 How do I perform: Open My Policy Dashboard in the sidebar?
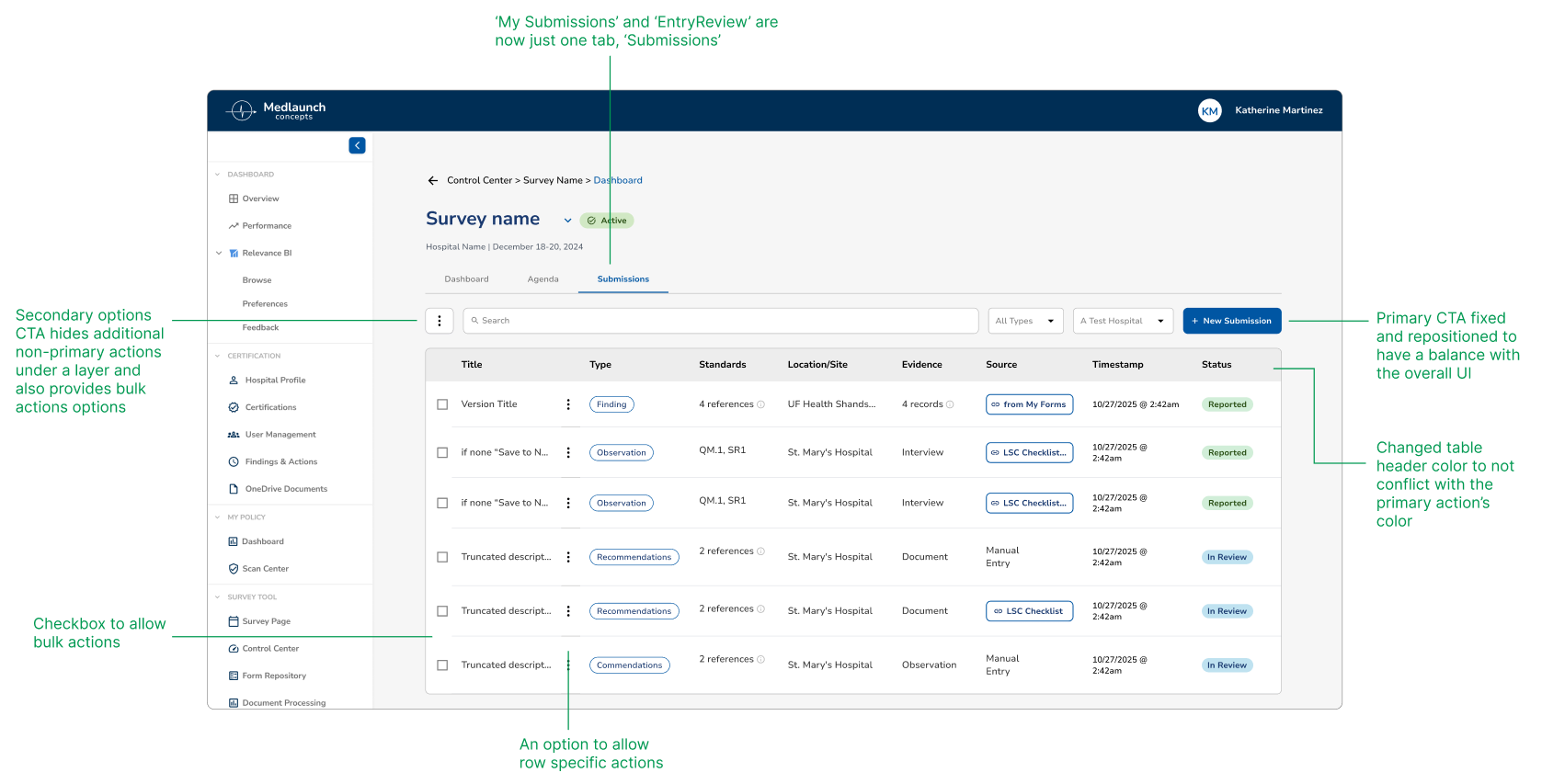256,541
